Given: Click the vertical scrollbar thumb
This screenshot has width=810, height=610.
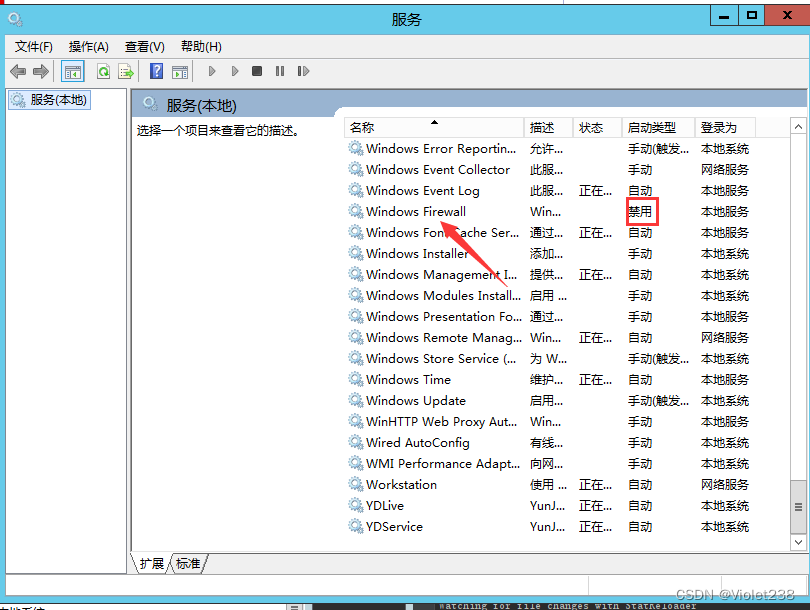Looking at the screenshot, I should coord(798,507).
